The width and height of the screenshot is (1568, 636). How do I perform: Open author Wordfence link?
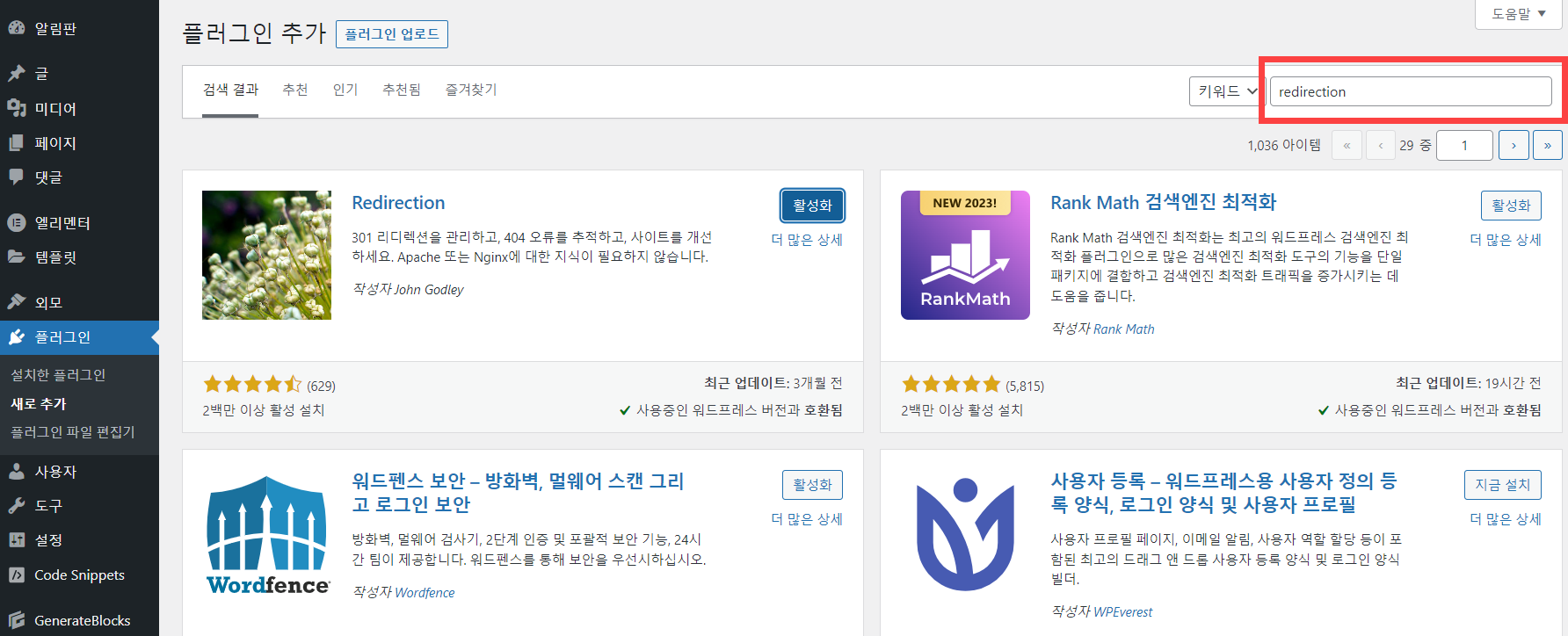(x=425, y=593)
